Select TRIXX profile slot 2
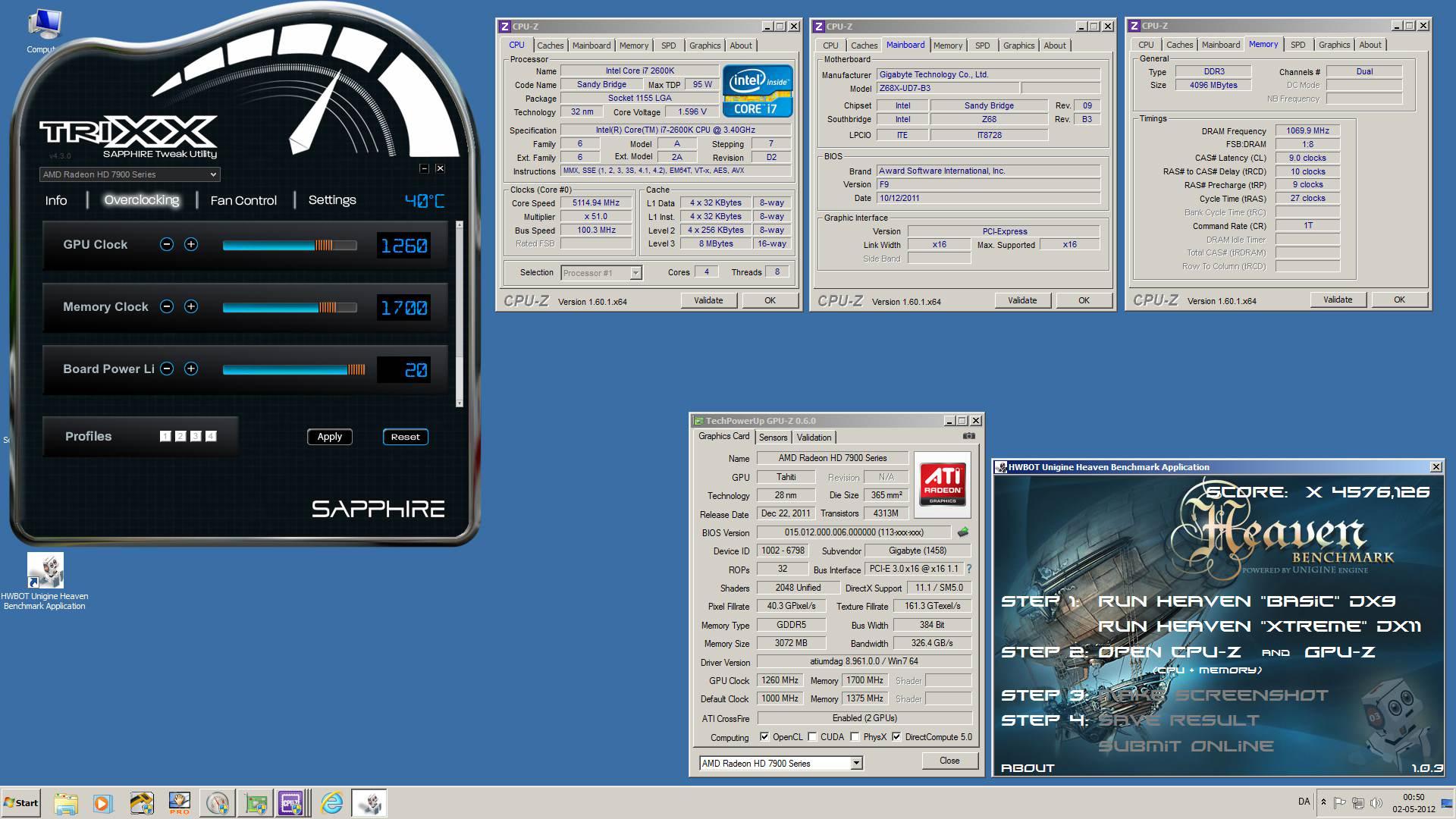The image size is (1456, 819). click(x=180, y=436)
